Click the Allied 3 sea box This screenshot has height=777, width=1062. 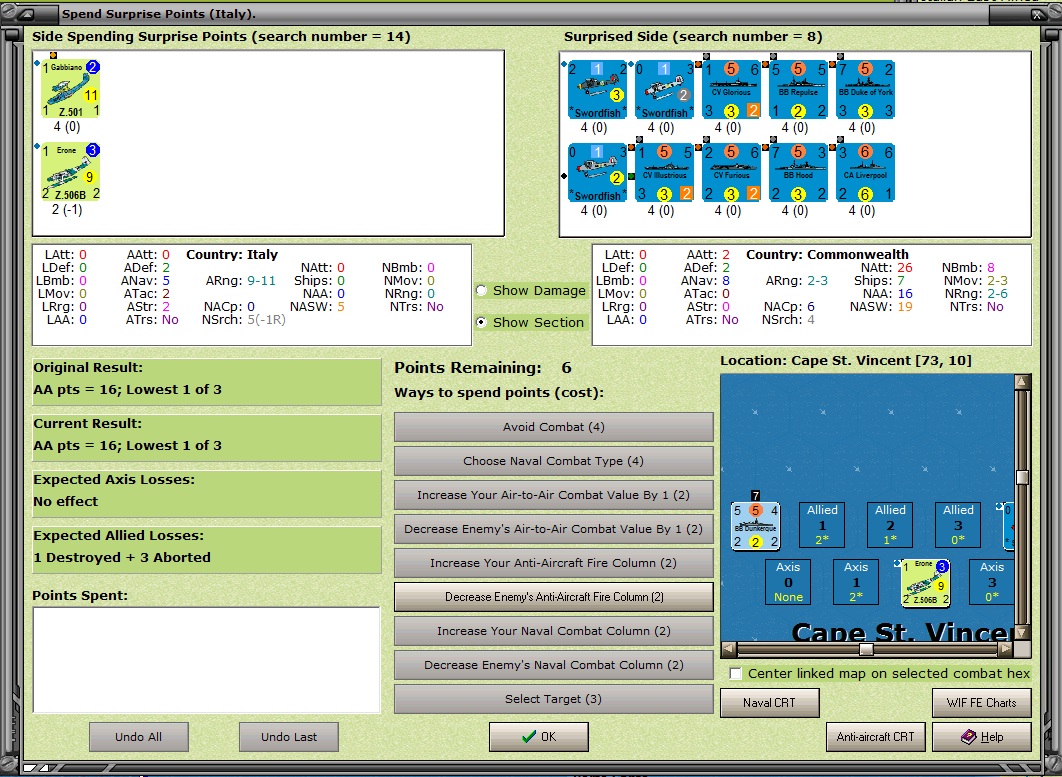point(958,524)
